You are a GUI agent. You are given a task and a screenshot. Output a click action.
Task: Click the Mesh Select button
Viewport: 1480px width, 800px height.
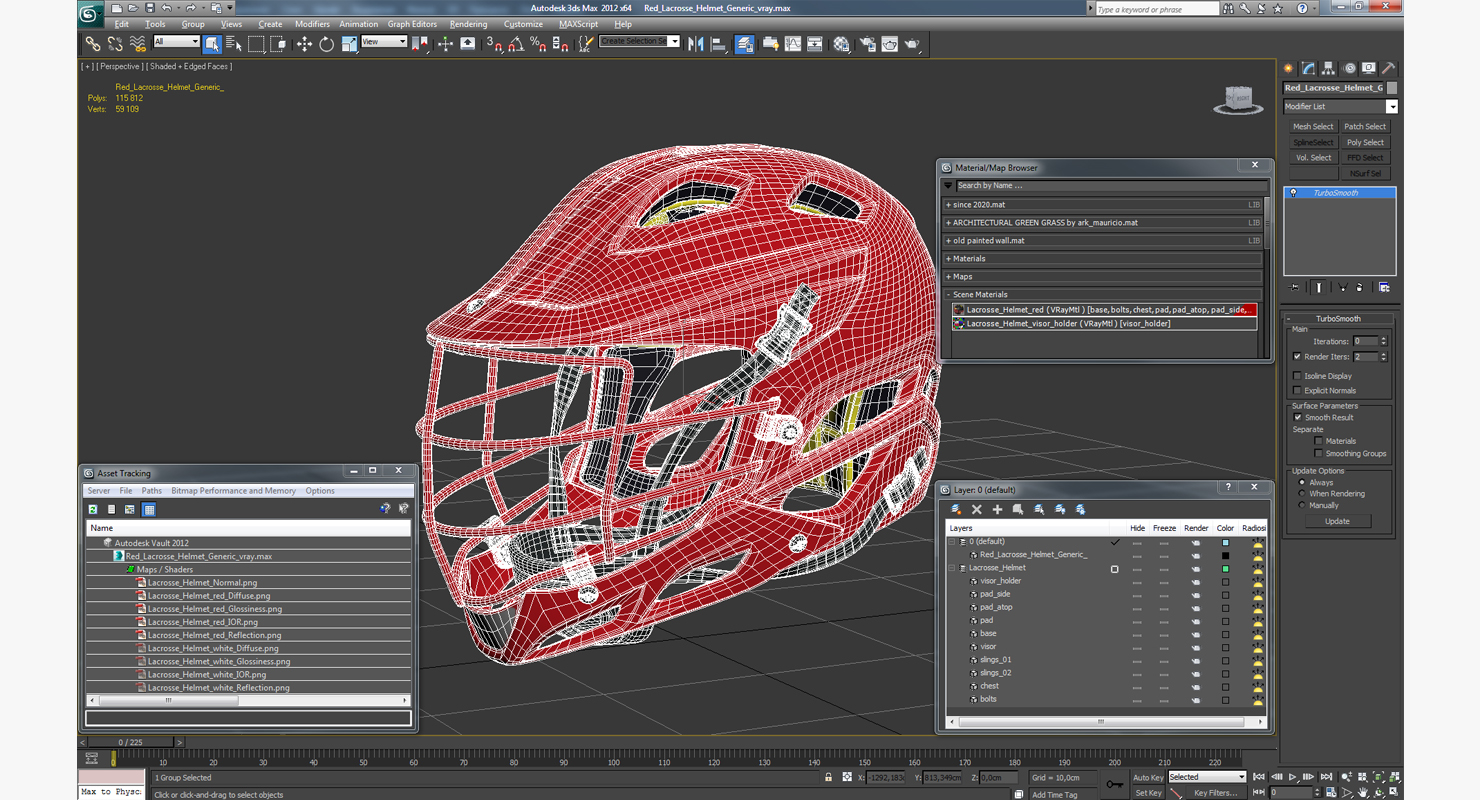click(x=1313, y=127)
